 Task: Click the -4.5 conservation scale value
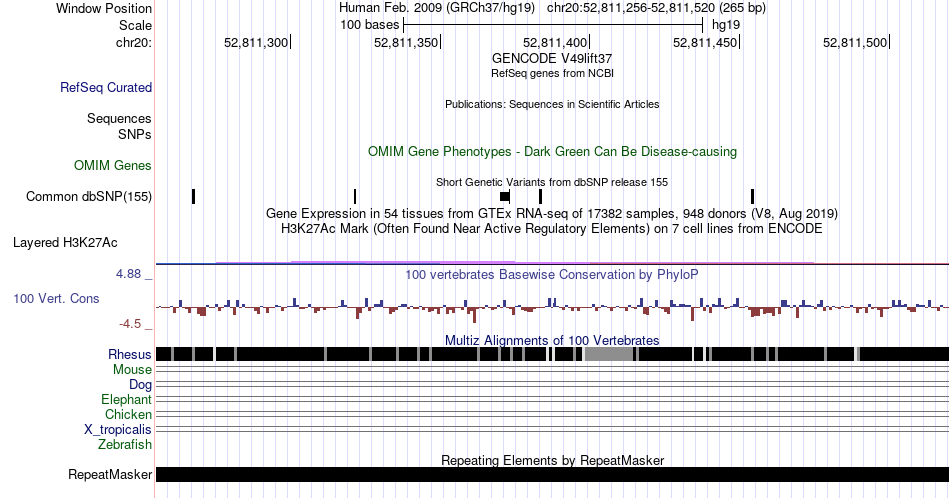(130, 324)
